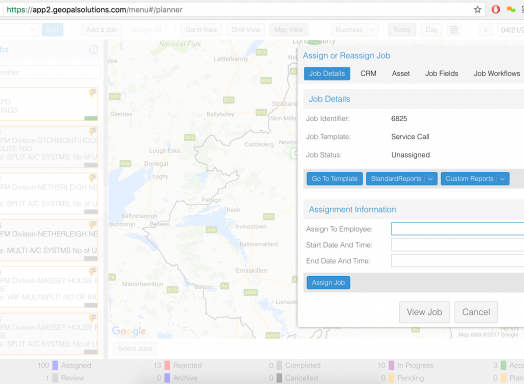Go to previous date arrow
This screenshot has width=524, height=384.
[x=486, y=30]
